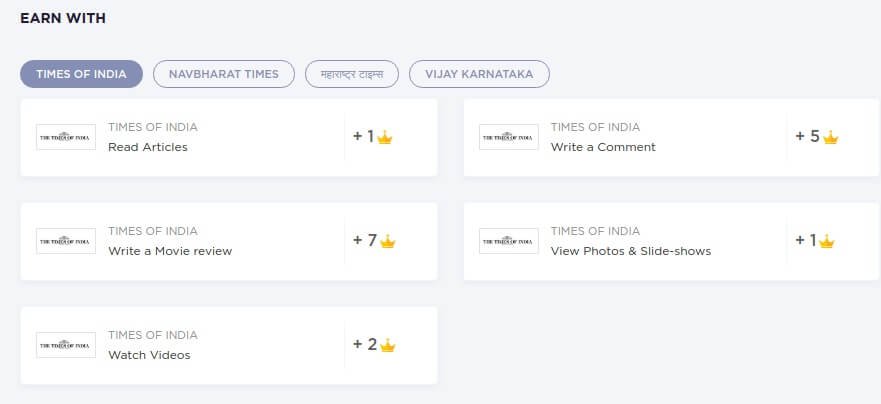Click the crown icon on Read Articles
Screen dimensions: 881x404
coord(384,137)
